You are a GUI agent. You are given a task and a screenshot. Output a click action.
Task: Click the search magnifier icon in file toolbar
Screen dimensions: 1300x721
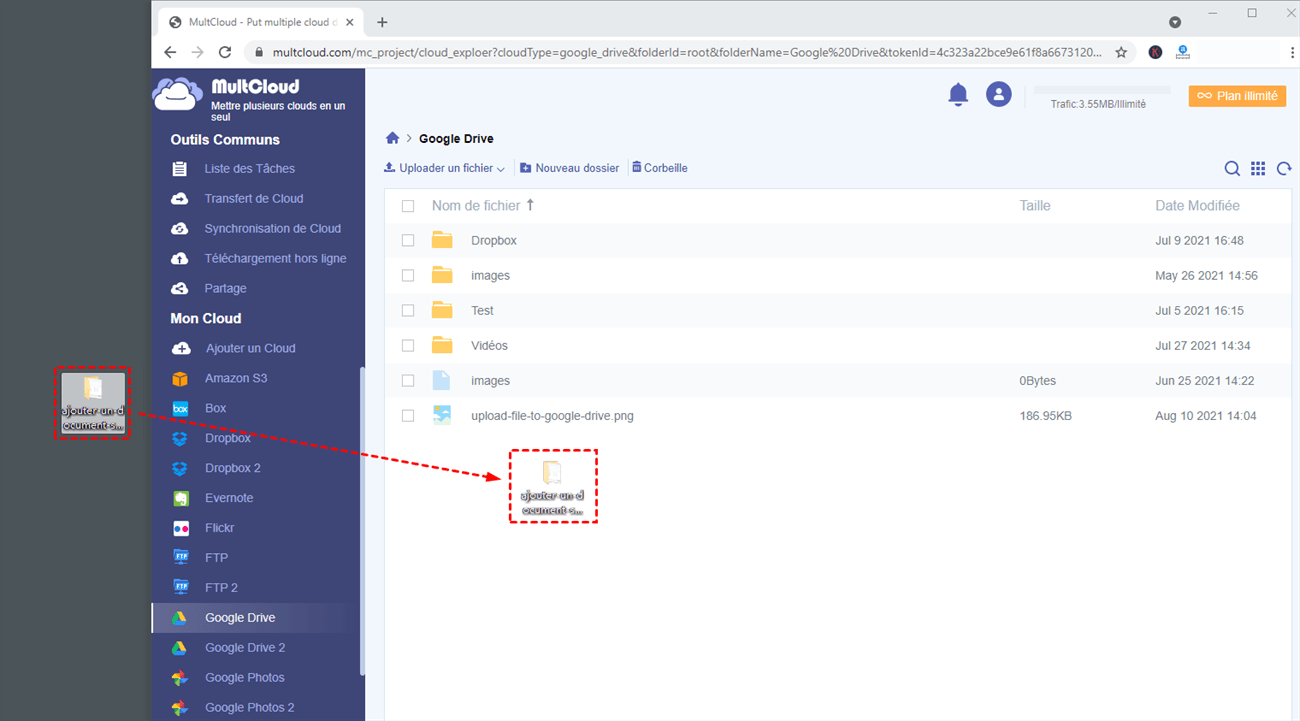1232,169
